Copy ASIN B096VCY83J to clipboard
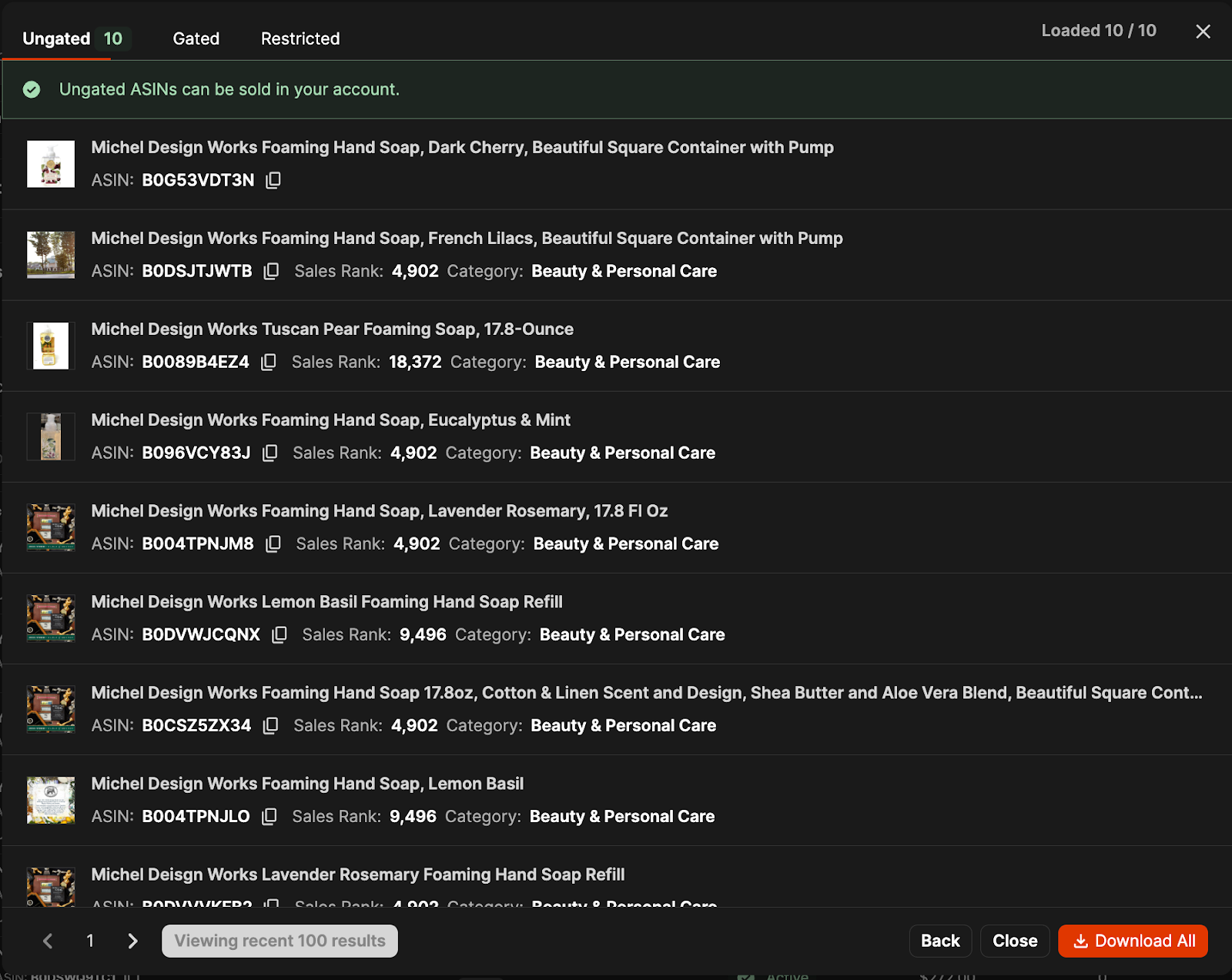Image resolution: width=1232 pixels, height=980 pixels. (x=269, y=453)
